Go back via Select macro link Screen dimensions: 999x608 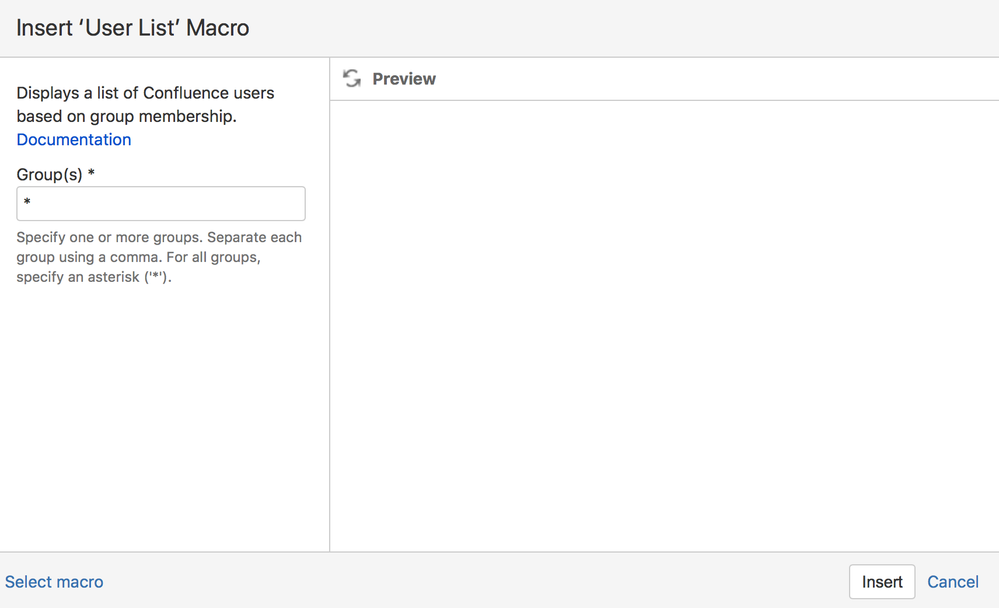click(x=54, y=582)
